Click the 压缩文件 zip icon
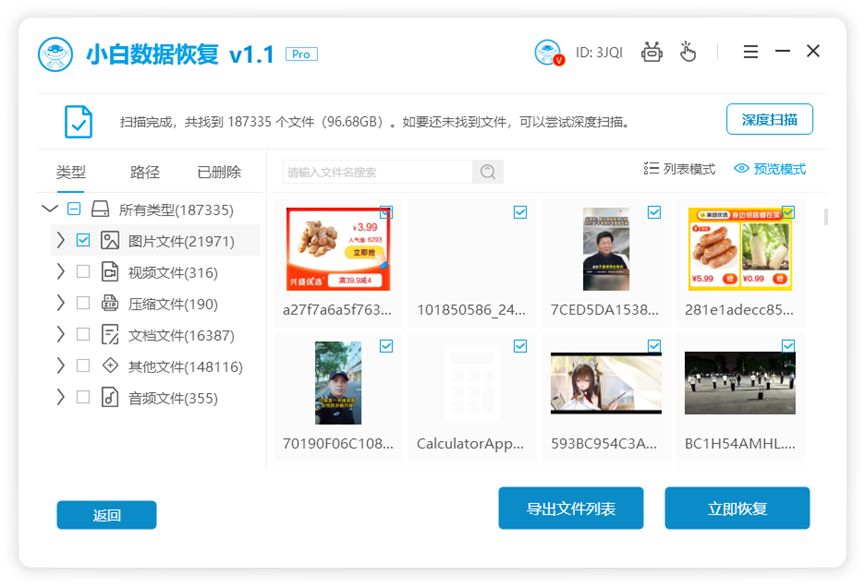This screenshot has height=587, width=865. pos(110,303)
